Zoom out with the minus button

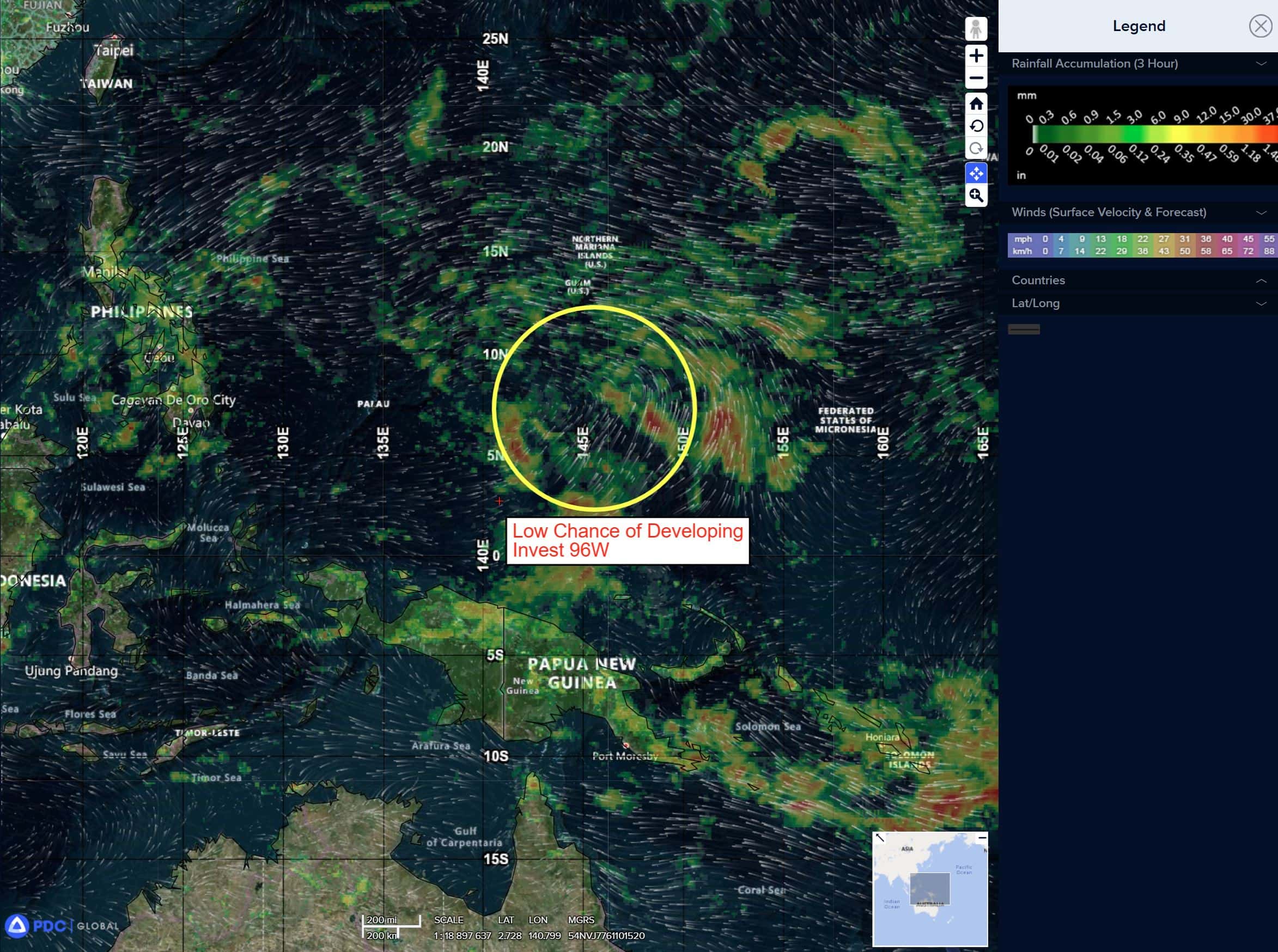[975, 78]
